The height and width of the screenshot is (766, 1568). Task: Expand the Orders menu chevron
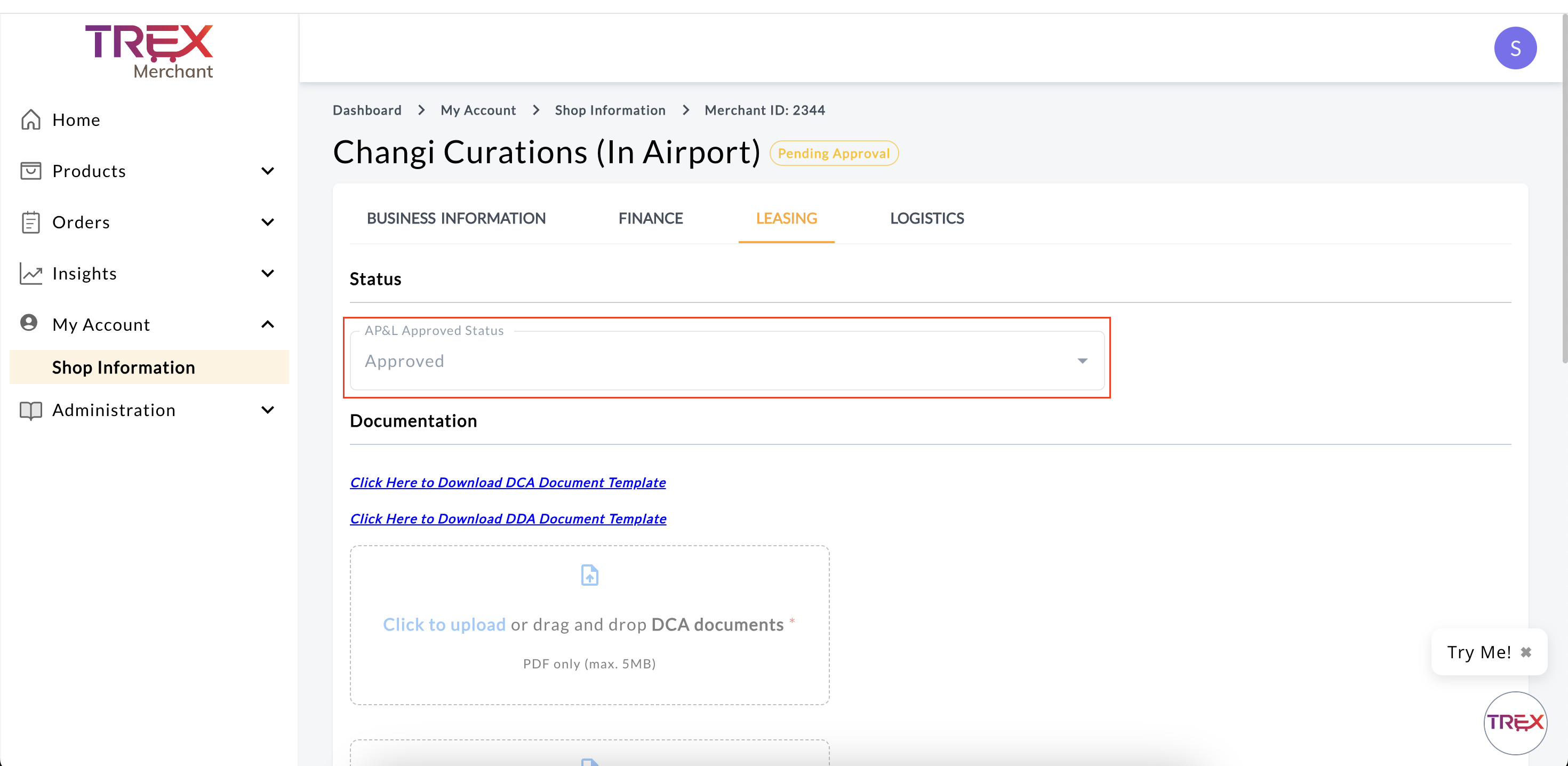[x=268, y=222]
